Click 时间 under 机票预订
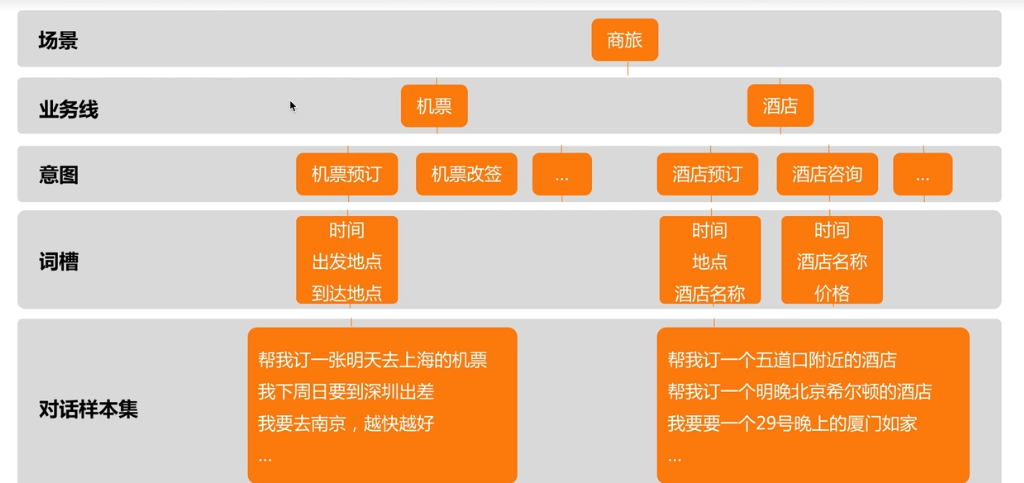The image size is (1024, 483). [x=347, y=230]
